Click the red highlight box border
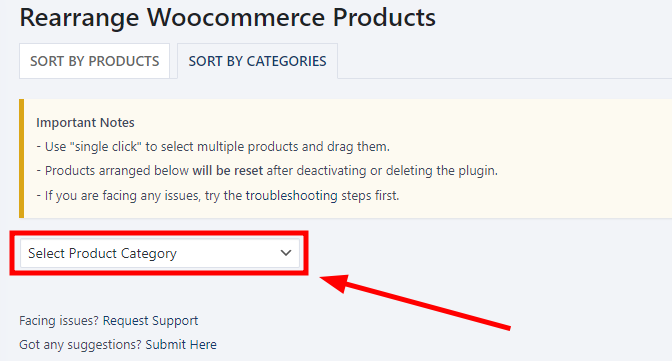Image resolution: width=672 pixels, height=361 pixels. tap(159, 233)
